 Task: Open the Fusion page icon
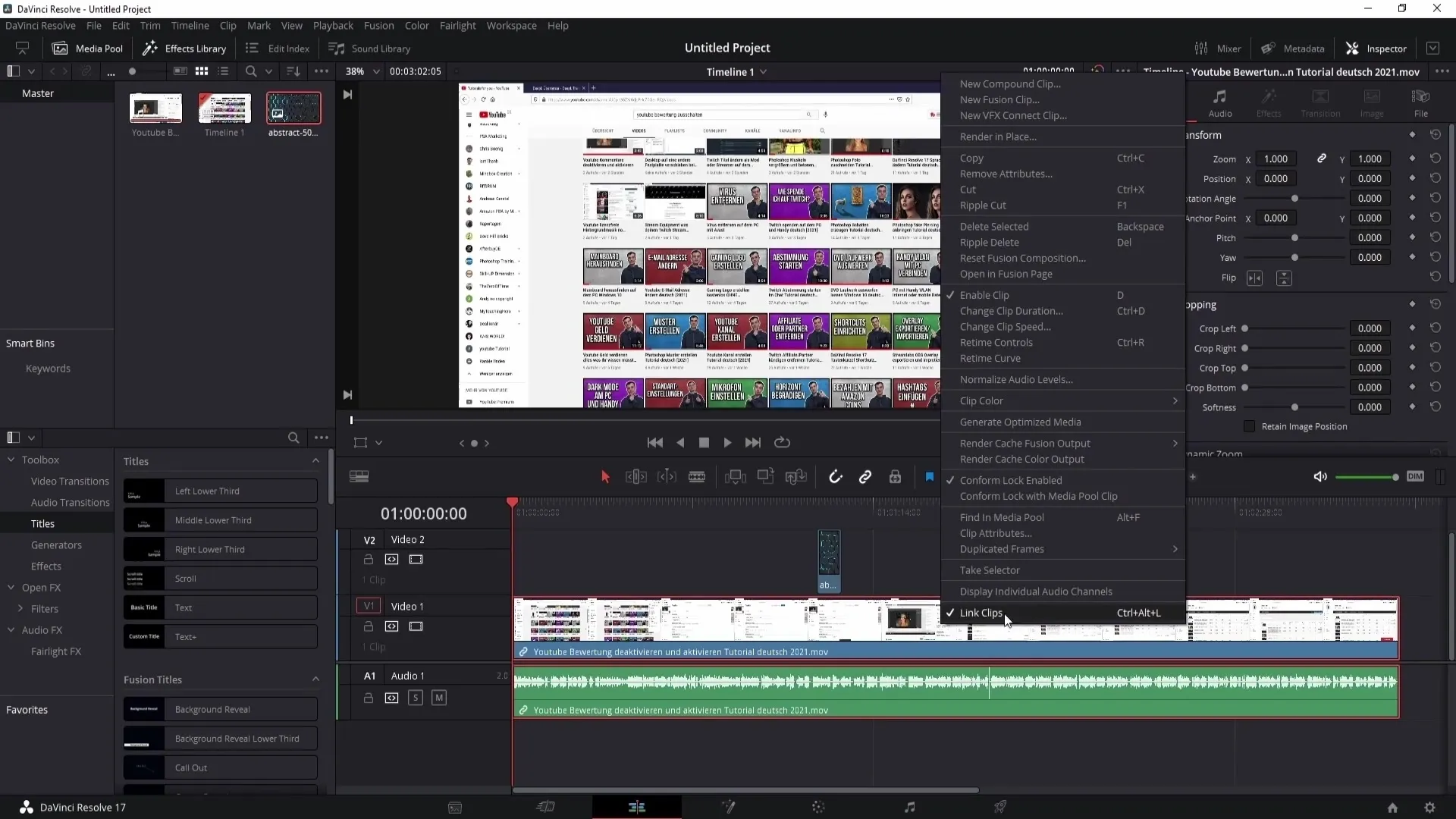[x=728, y=808]
